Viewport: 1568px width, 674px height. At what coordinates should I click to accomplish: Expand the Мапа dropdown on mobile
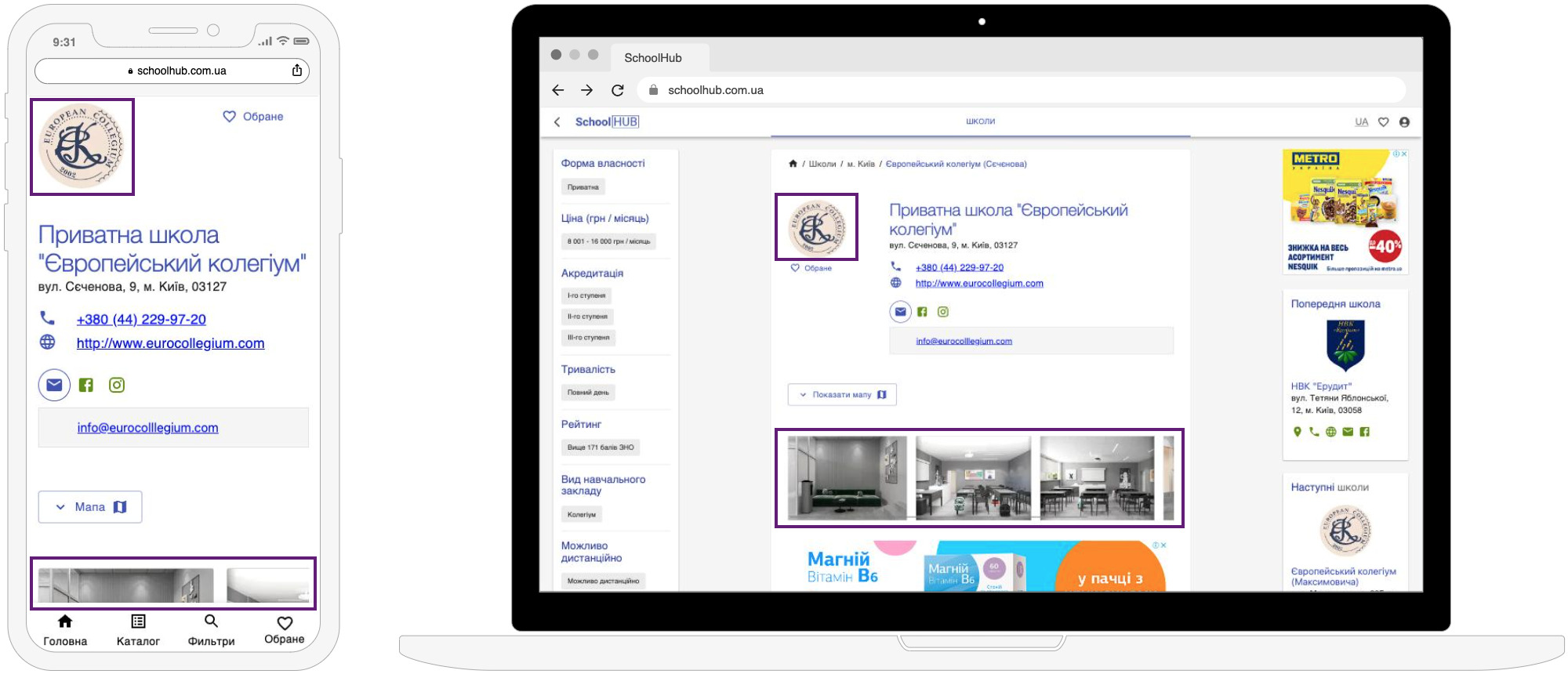click(x=90, y=507)
